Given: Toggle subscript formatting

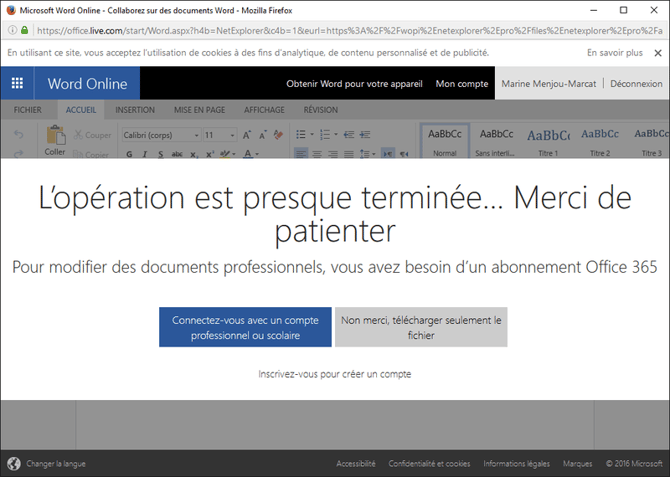Looking at the screenshot, I should [194, 154].
